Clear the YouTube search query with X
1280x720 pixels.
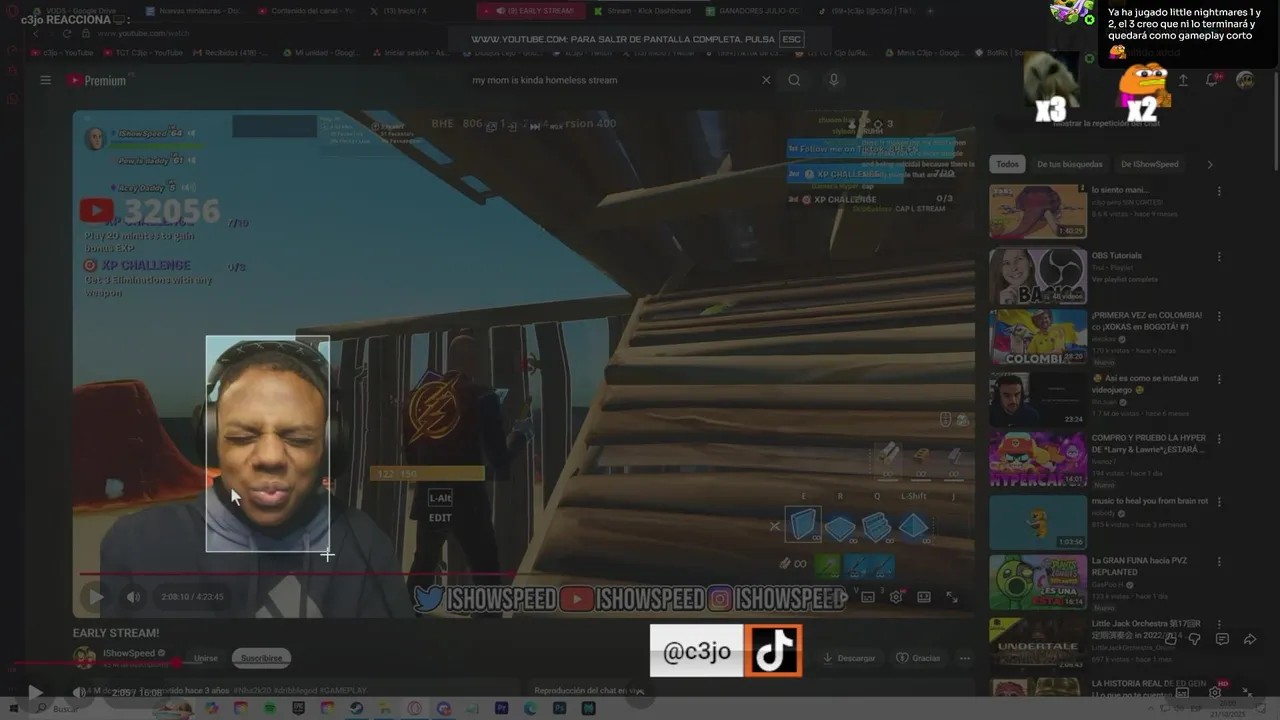coord(766,80)
